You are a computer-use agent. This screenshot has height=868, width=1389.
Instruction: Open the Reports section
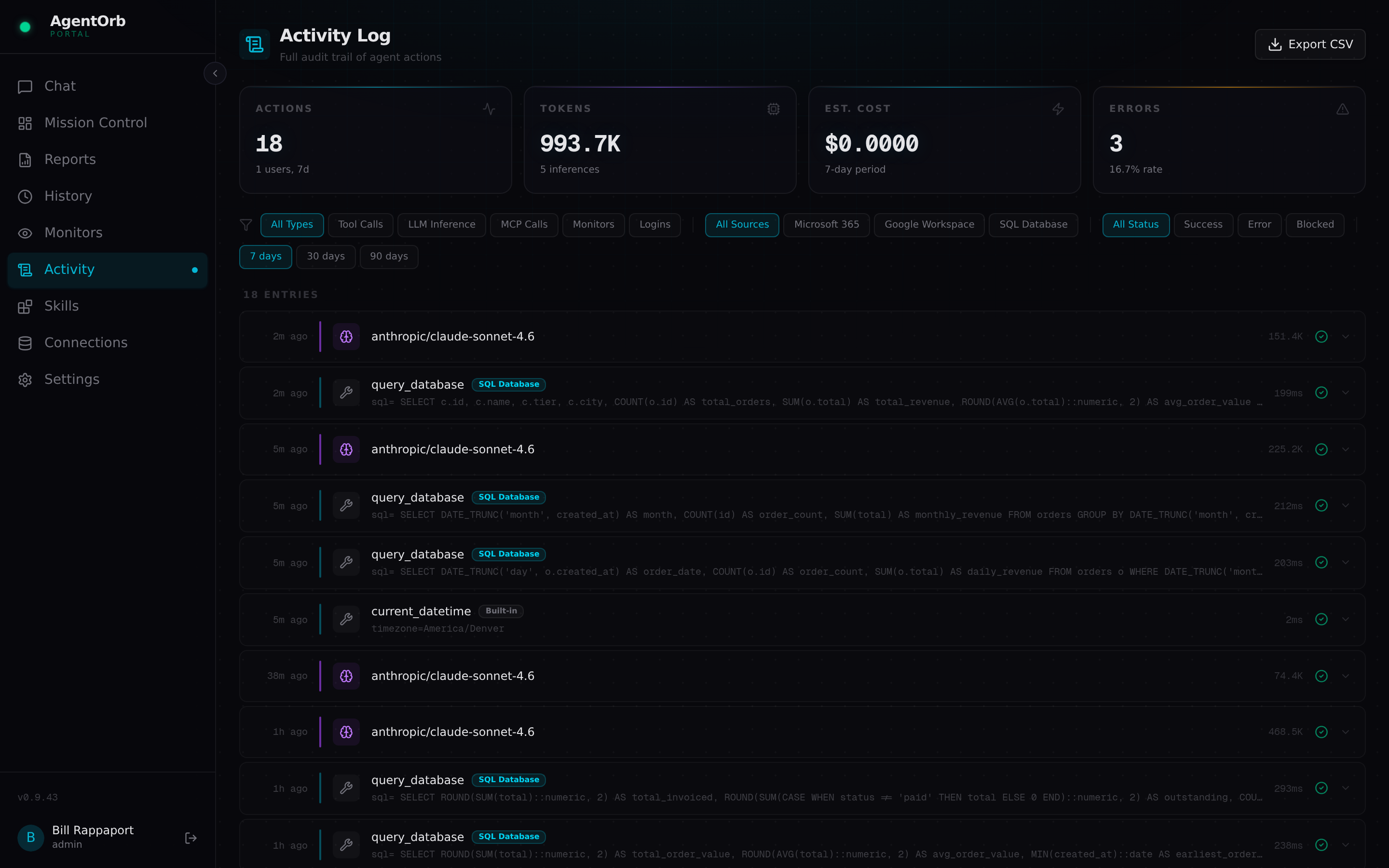[x=108, y=160]
